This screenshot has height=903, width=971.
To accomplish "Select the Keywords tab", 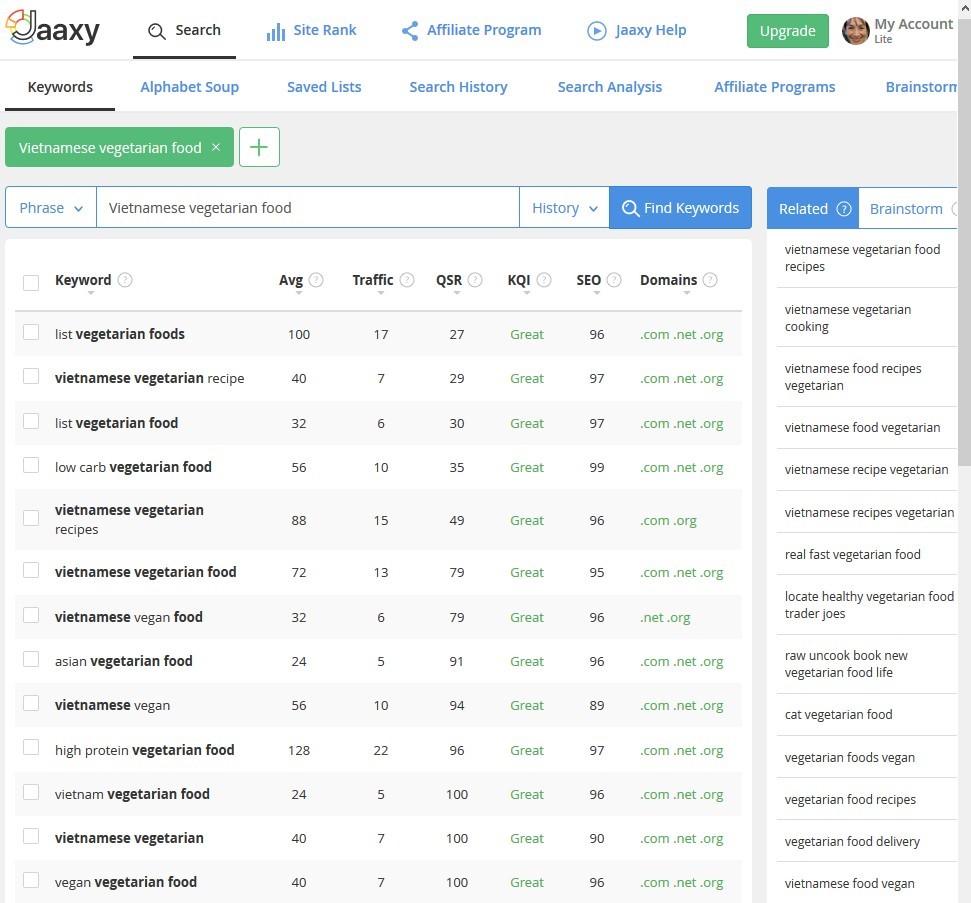I will (60, 87).
